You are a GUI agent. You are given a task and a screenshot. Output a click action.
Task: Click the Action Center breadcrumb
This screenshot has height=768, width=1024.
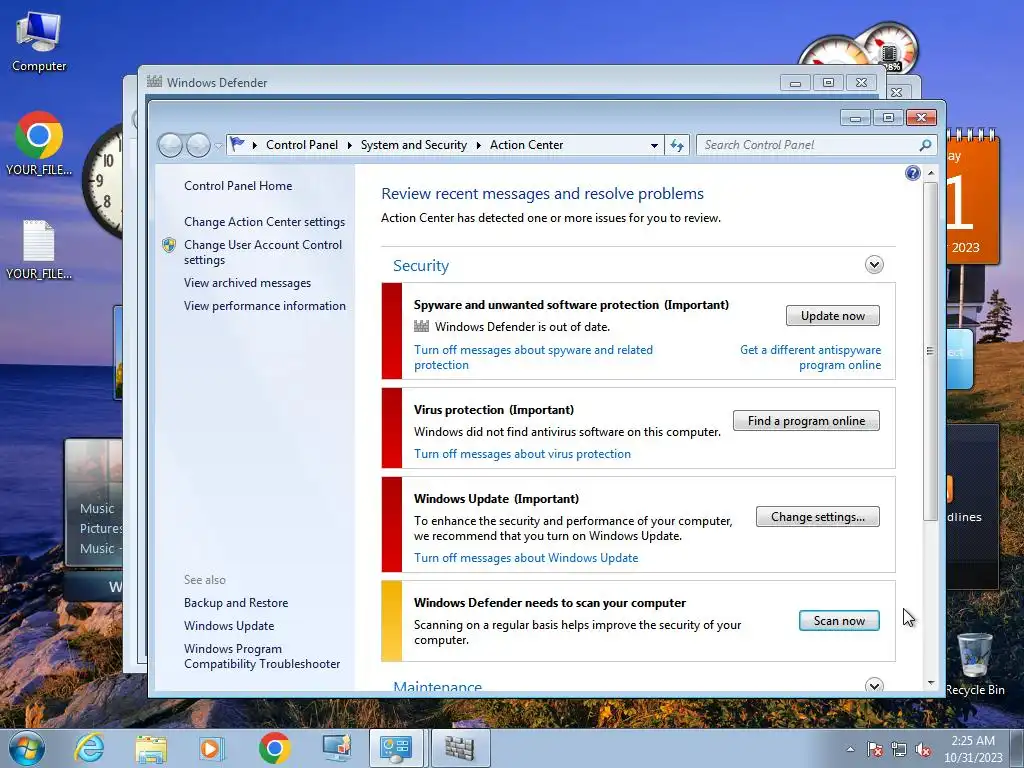click(526, 145)
